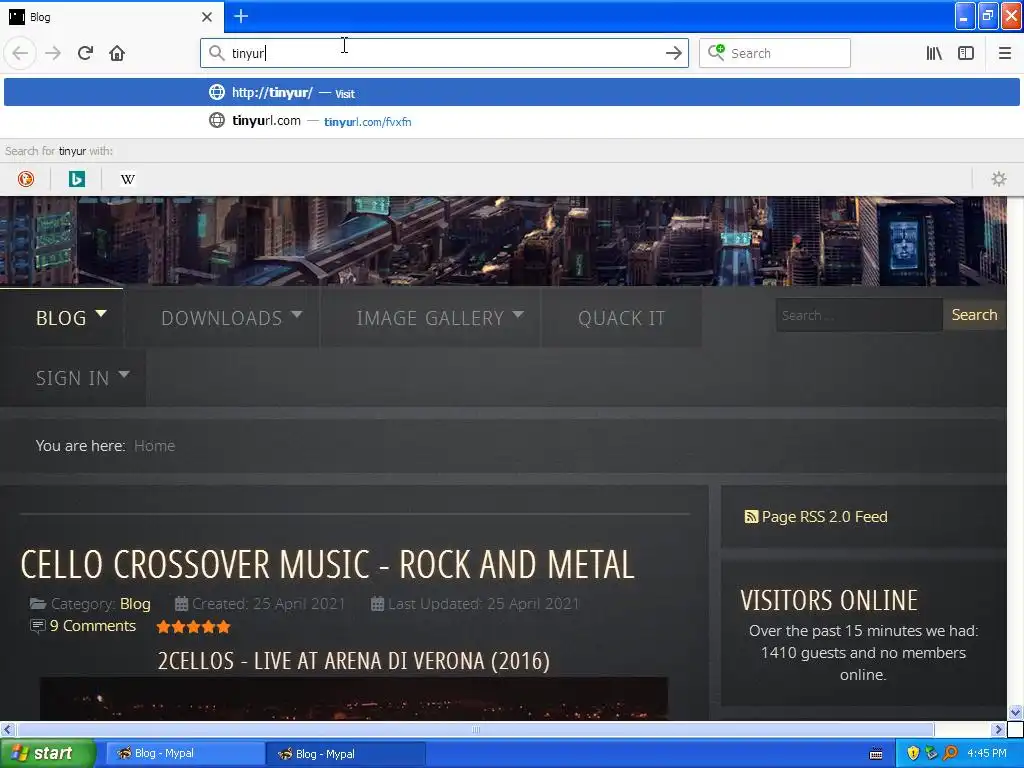The height and width of the screenshot is (768, 1024).
Task: Click the Home breadcrumb link
Action: coord(154,445)
